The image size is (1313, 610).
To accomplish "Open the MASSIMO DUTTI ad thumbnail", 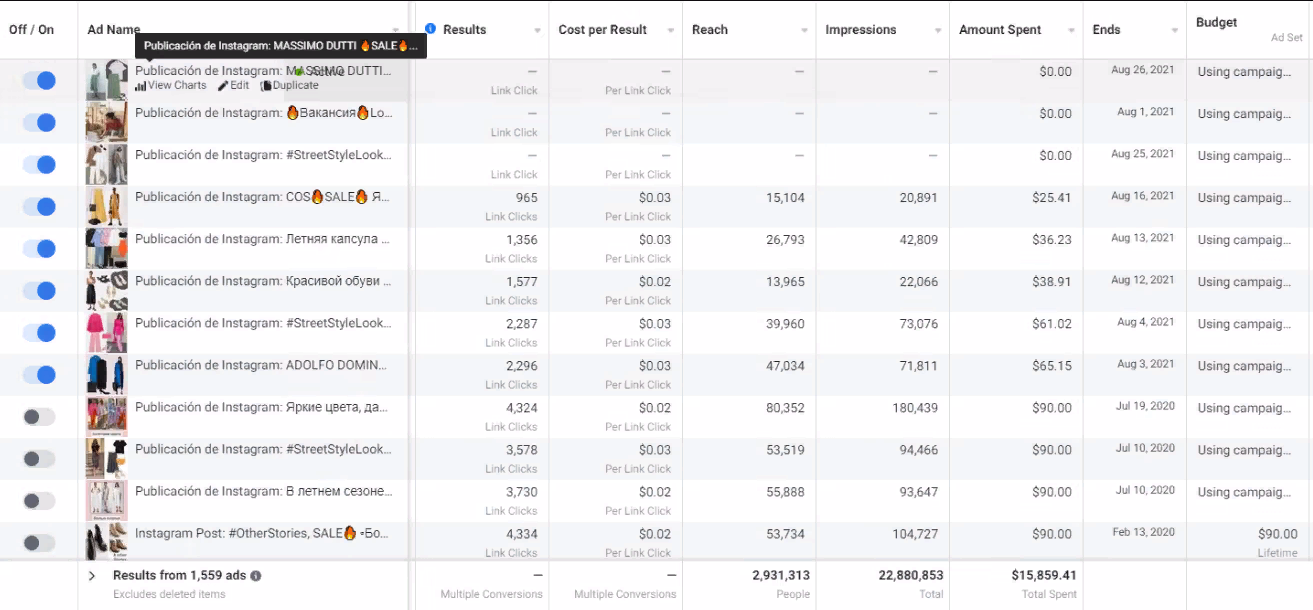I will click(106, 80).
